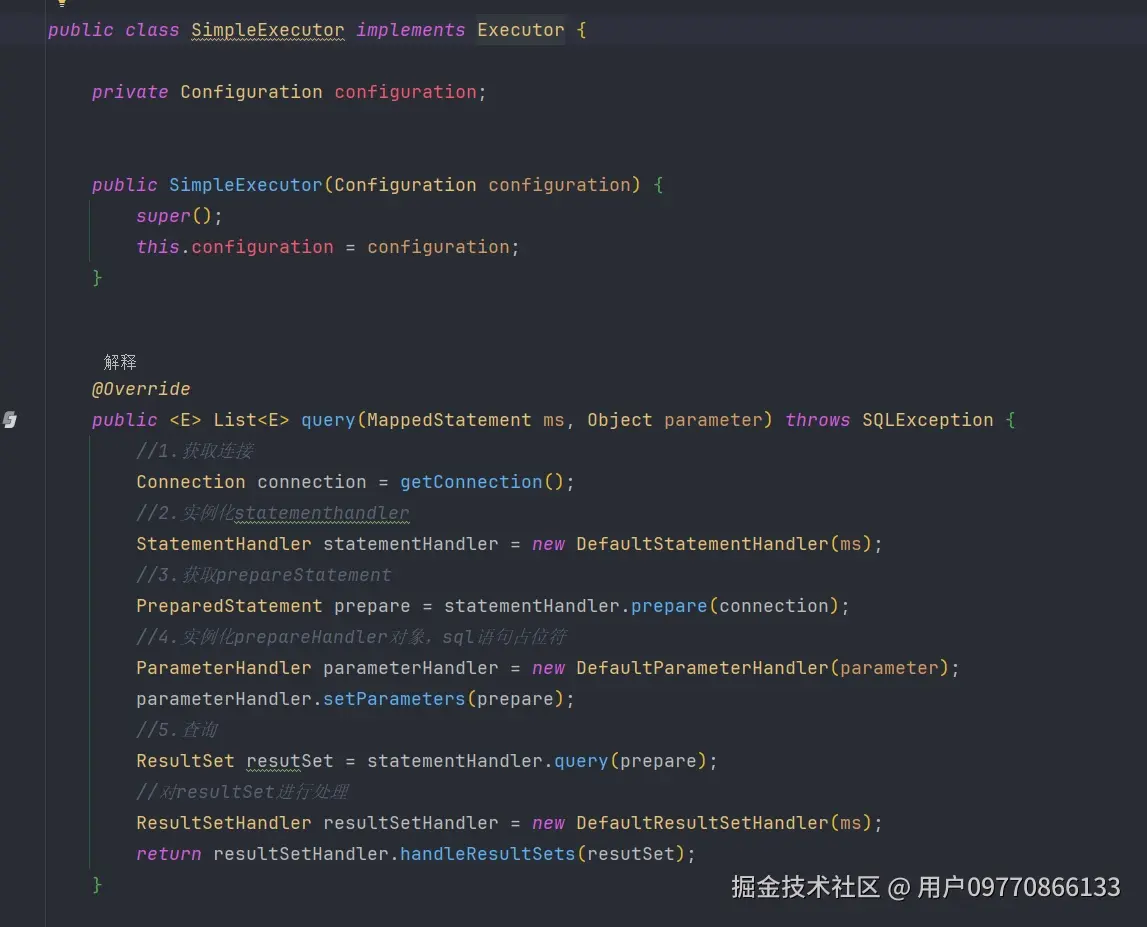The image size is (1147, 927).
Task: Click the comment //2.实例化statementhandler
Action: click(273, 513)
